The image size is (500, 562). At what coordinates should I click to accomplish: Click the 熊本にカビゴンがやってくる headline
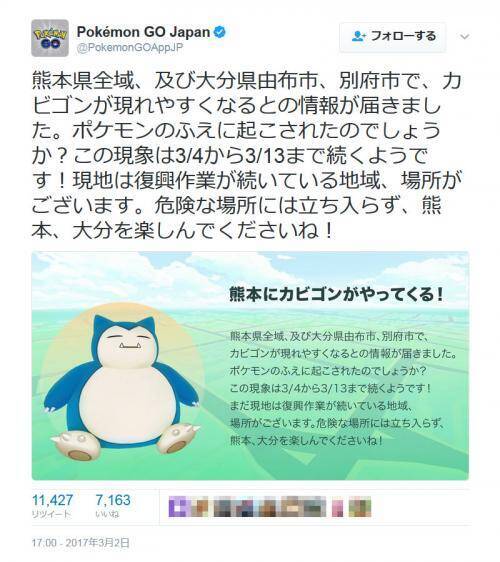click(x=337, y=295)
